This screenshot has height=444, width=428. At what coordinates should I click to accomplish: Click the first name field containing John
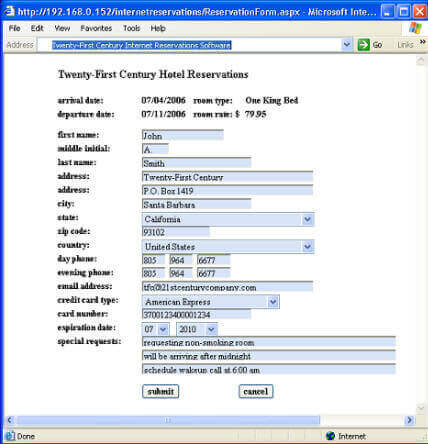pos(183,135)
